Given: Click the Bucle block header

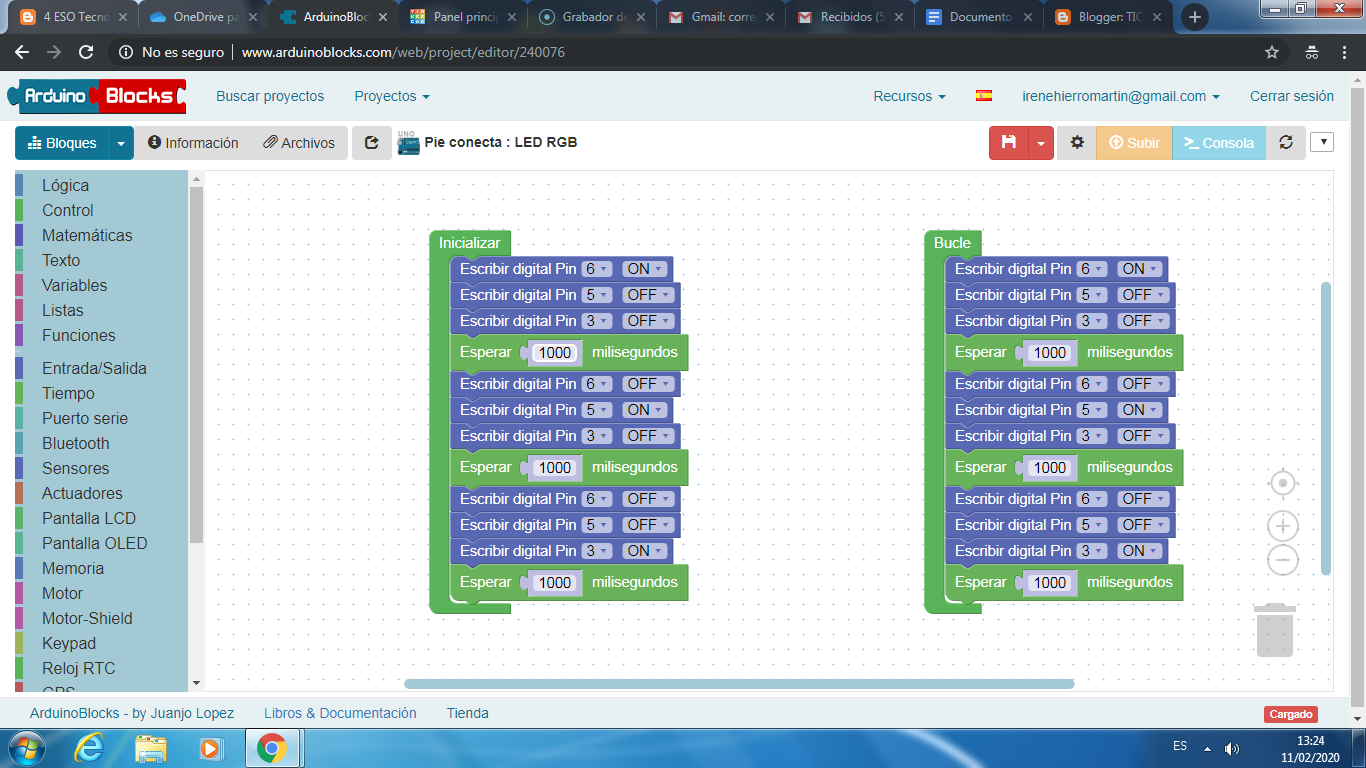Looking at the screenshot, I should tap(952, 243).
